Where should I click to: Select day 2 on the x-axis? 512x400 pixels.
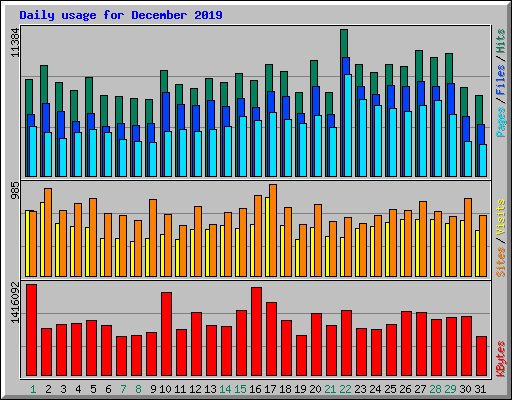(x=48, y=389)
